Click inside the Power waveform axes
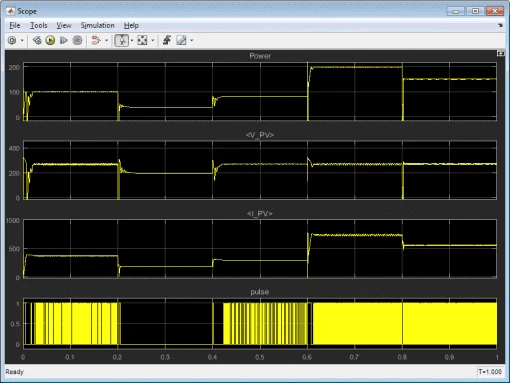Screen dimensions: 510x383 [x=260, y=91]
